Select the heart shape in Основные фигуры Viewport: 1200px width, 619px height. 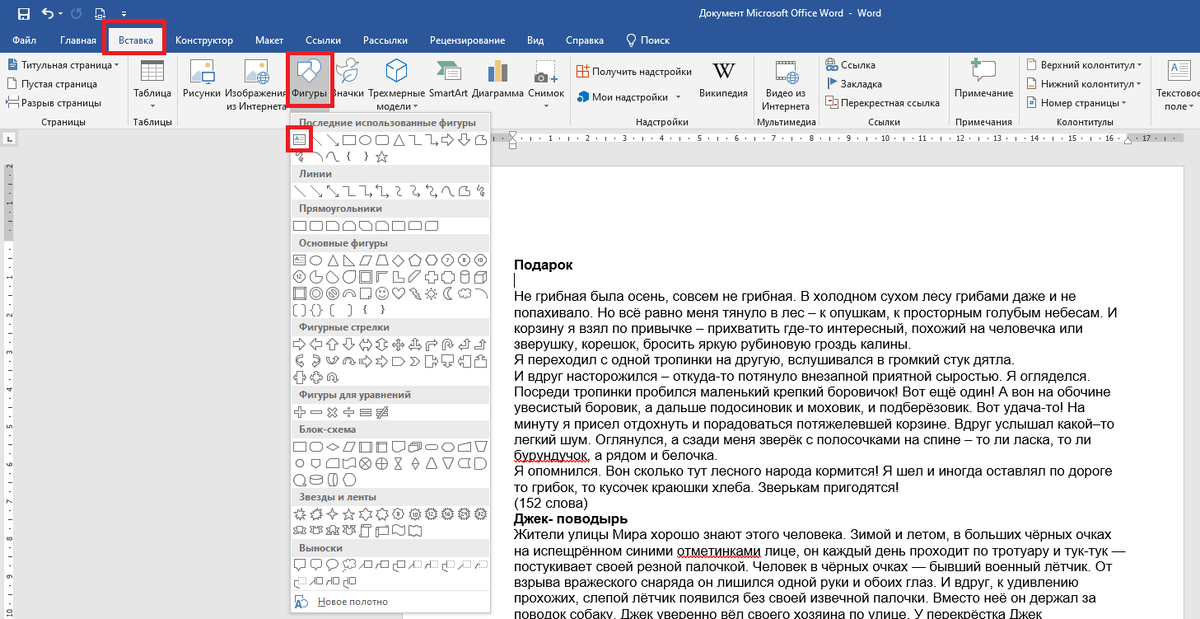(398, 293)
